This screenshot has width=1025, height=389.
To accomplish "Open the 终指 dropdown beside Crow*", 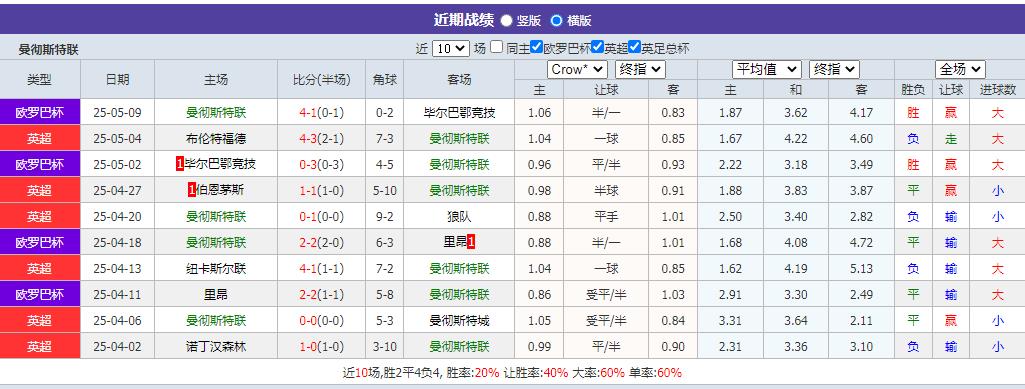I will [640, 69].
